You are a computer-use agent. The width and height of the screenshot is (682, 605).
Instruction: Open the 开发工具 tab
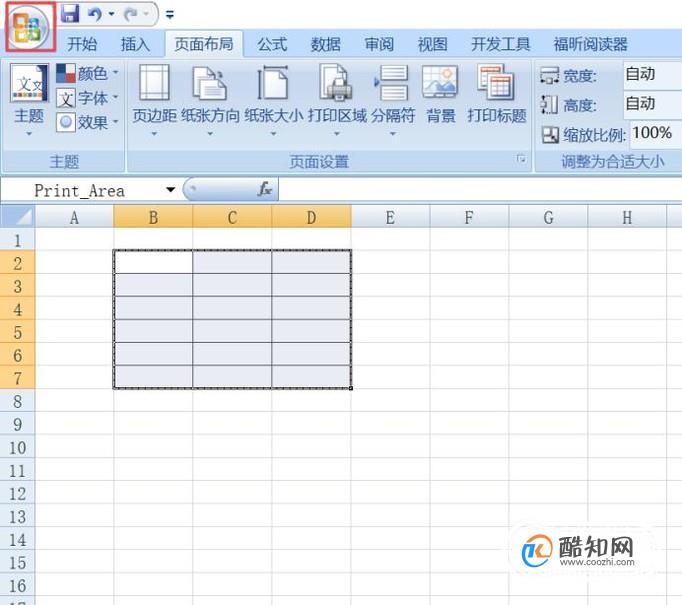501,44
